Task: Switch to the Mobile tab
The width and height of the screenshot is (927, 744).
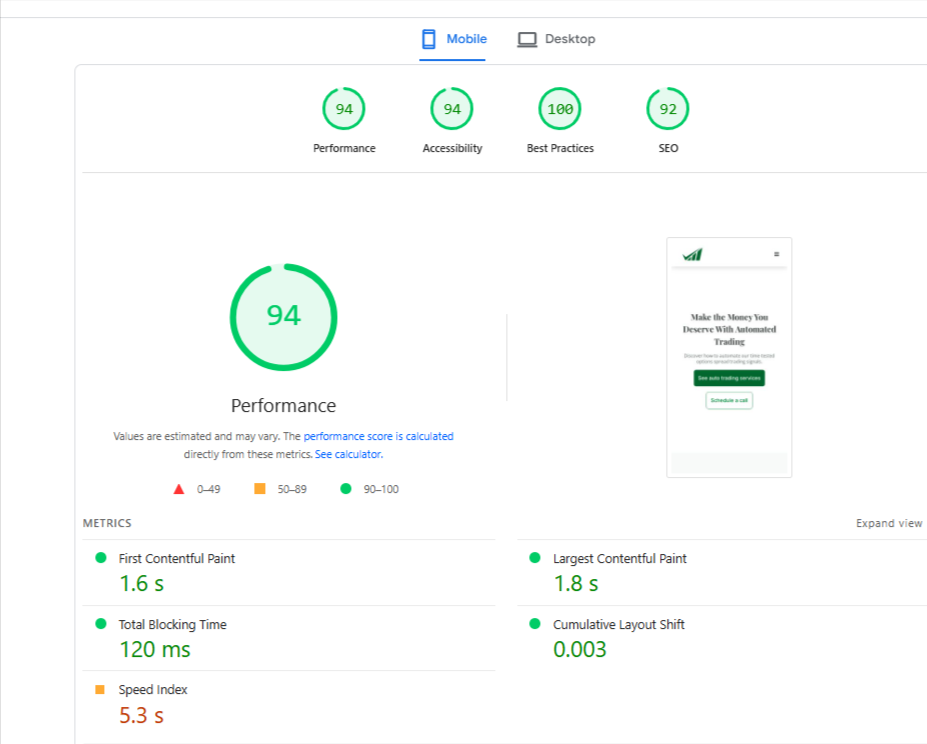Action: pyautogui.click(x=453, y=40)
